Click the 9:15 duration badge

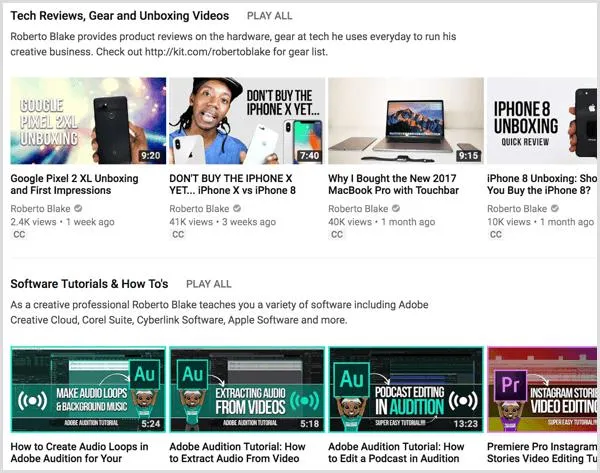(x=468, y=155)
